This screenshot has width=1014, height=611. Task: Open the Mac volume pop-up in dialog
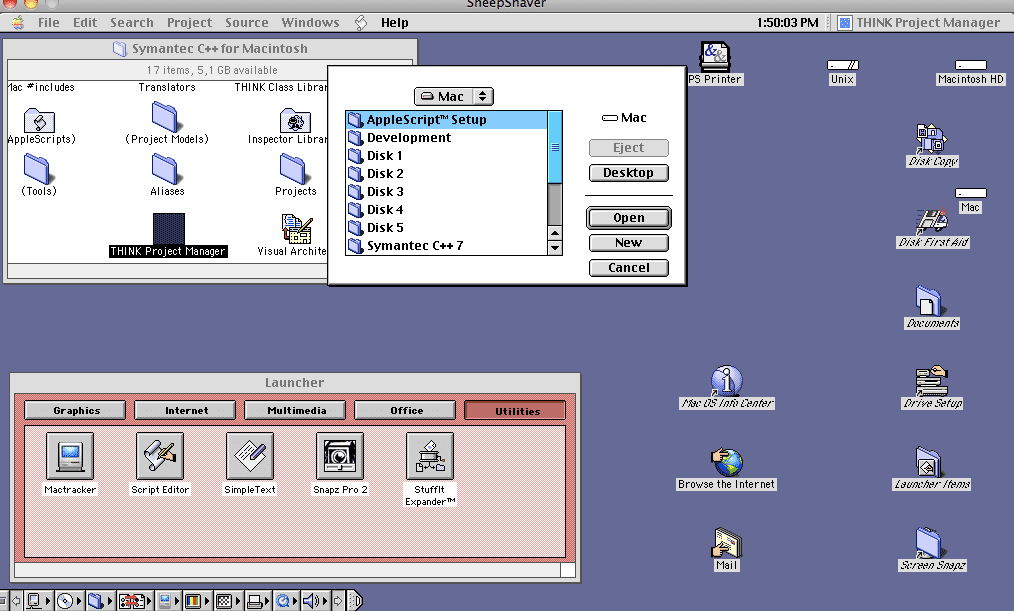[453, 96]
